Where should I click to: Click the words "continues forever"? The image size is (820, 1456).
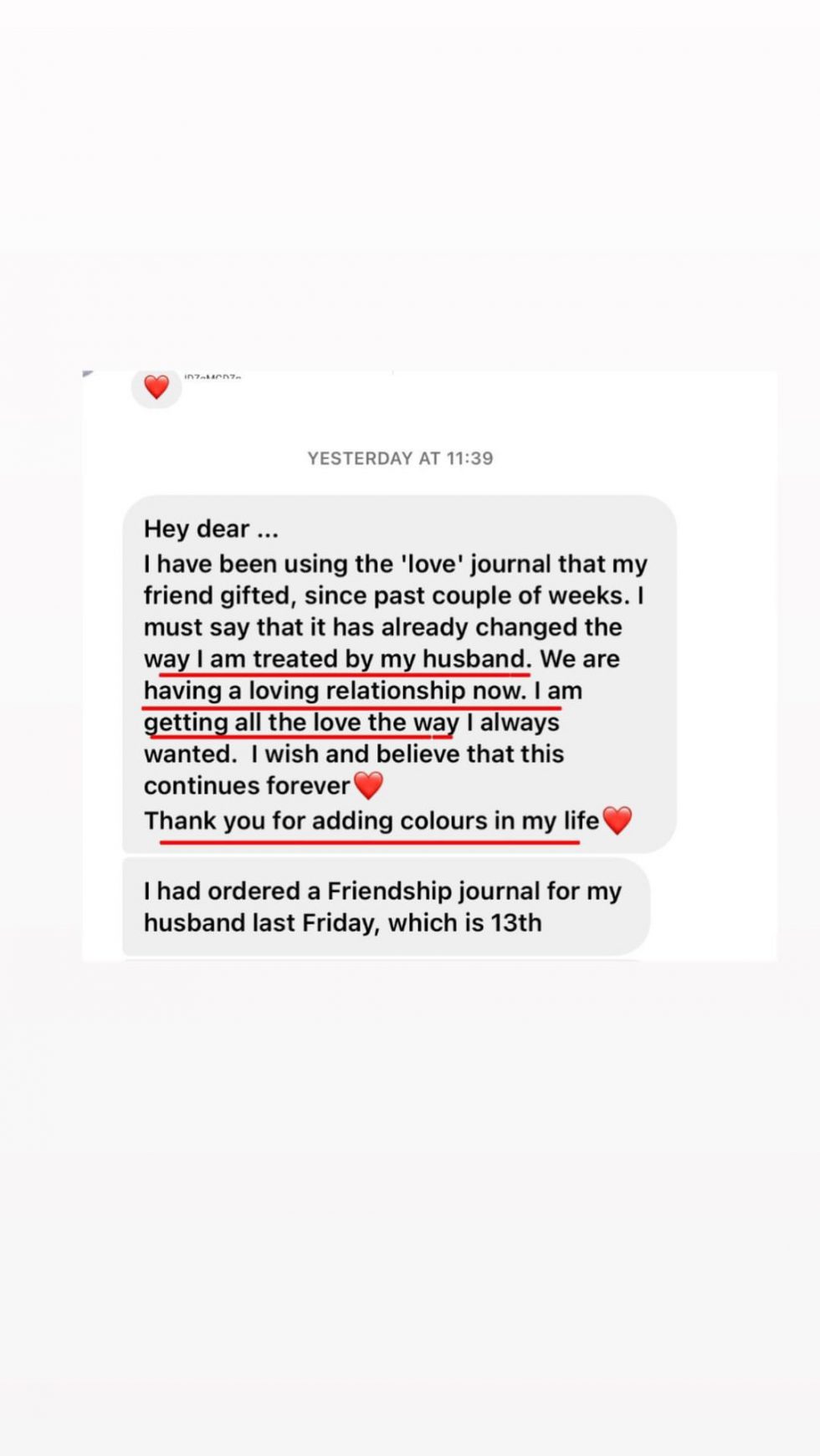coord(246,786)
